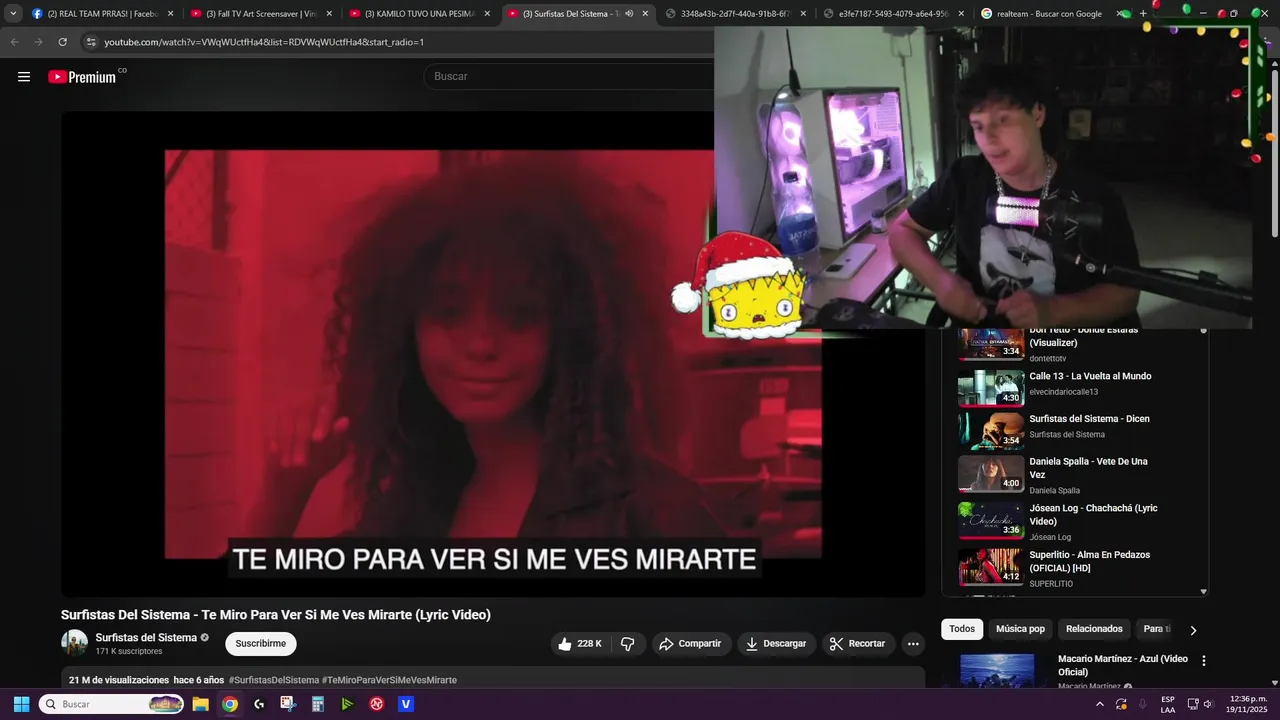Viewport: 1280px width, 720px height.
Task: Open Calle 13 - La Vuelta al Mundo title
Action: coord(1090,376)
